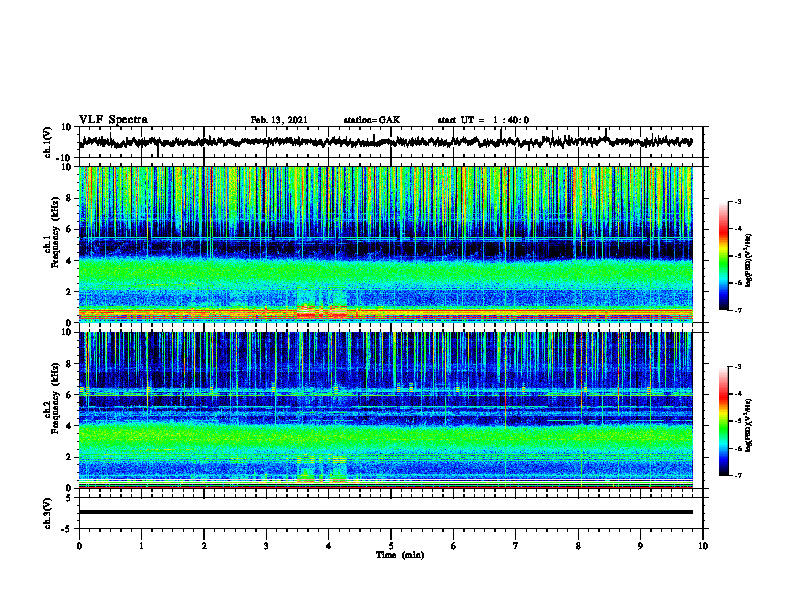Click the time axis tick label "5"
792x612 pixels.
point(391,546)
